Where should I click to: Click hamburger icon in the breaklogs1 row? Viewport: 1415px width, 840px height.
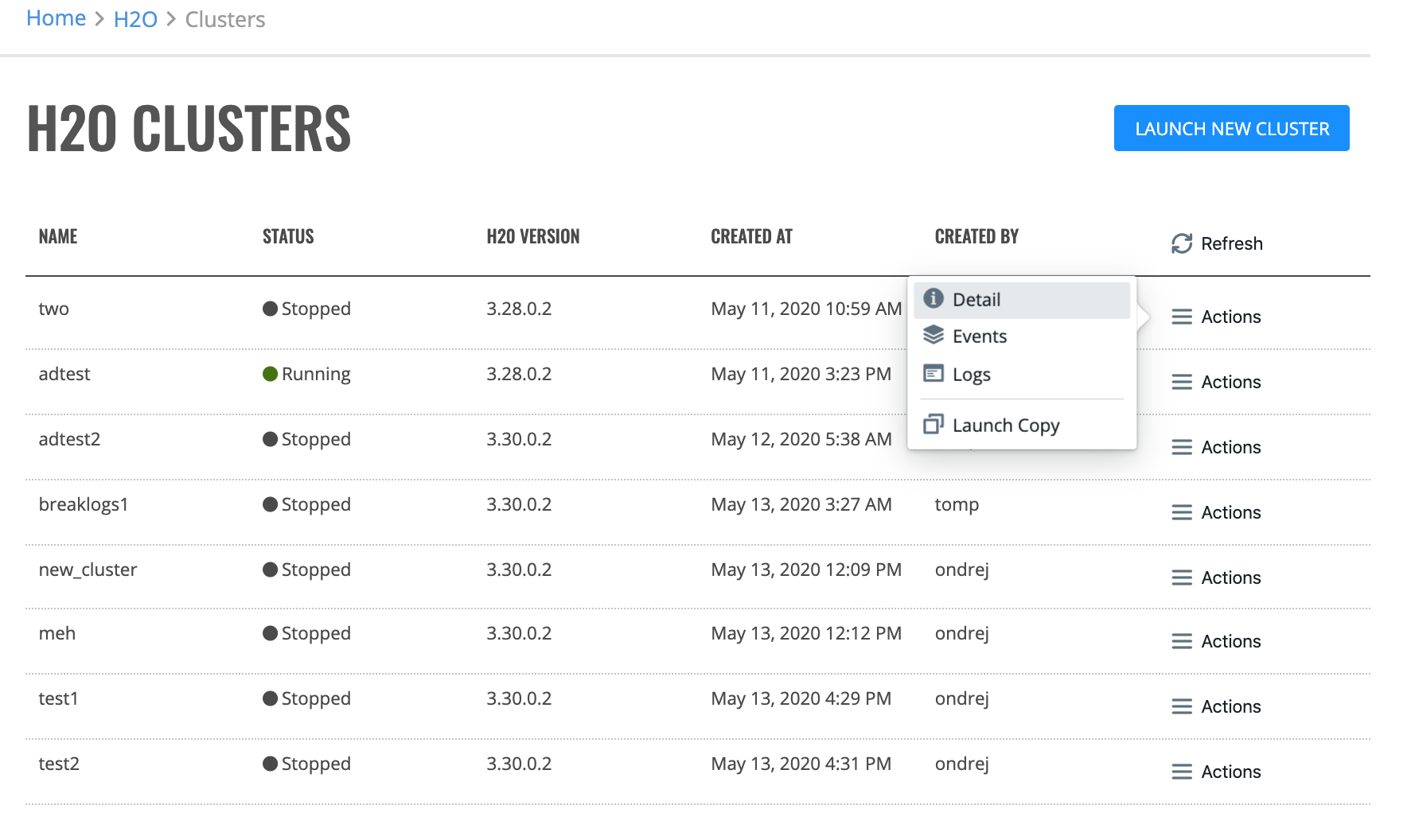1182,512
